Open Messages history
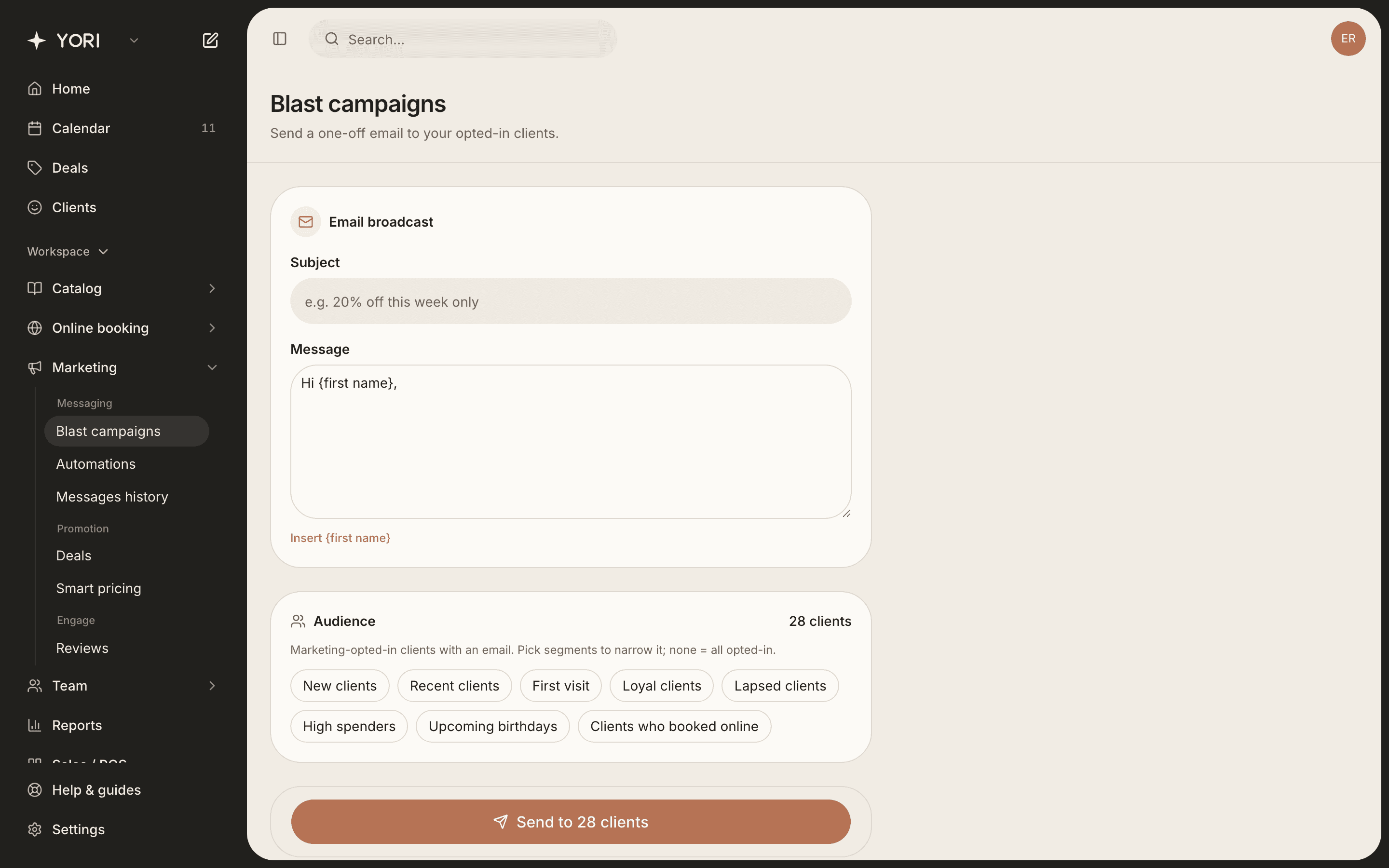This screenshot has height=868, width=1389. click(112, 497)
